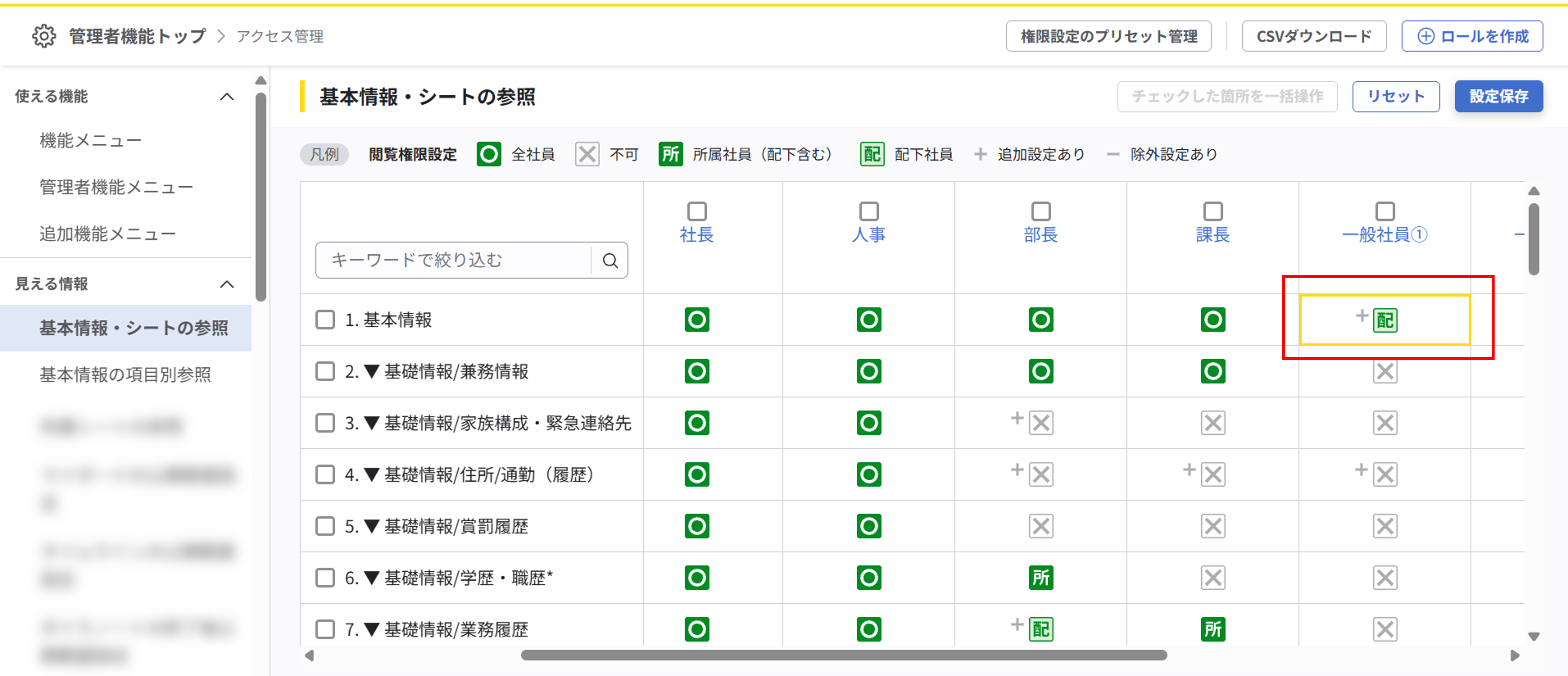Click the 部長 X icon for 3. 家族構成・緊急連絡先

1041,423
